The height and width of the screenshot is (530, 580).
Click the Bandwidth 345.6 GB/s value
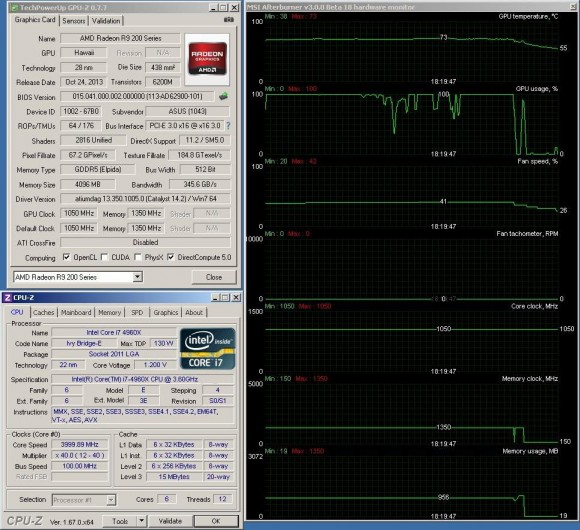point(200,184)
